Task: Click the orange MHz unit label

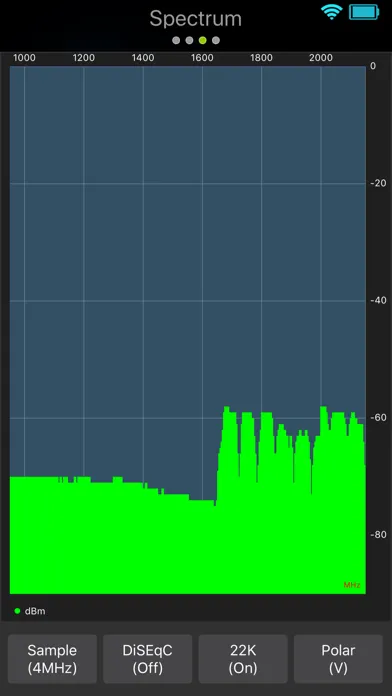Action: [352, 585]
